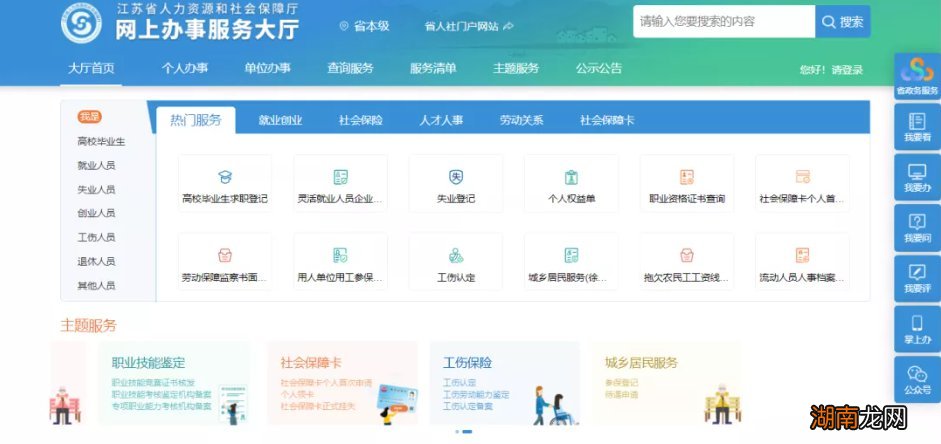Select the 热门服务 tab
This screenshot has height=444, width=941.
(196, 120)
